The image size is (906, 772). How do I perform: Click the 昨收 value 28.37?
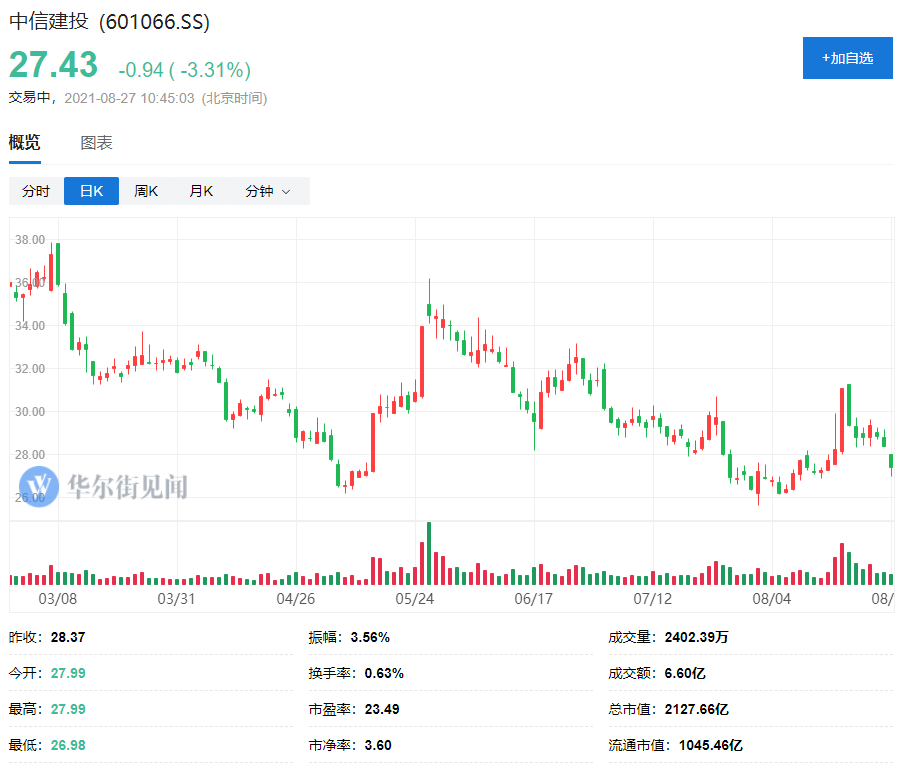pyautogui.click(x=68, y=637)
